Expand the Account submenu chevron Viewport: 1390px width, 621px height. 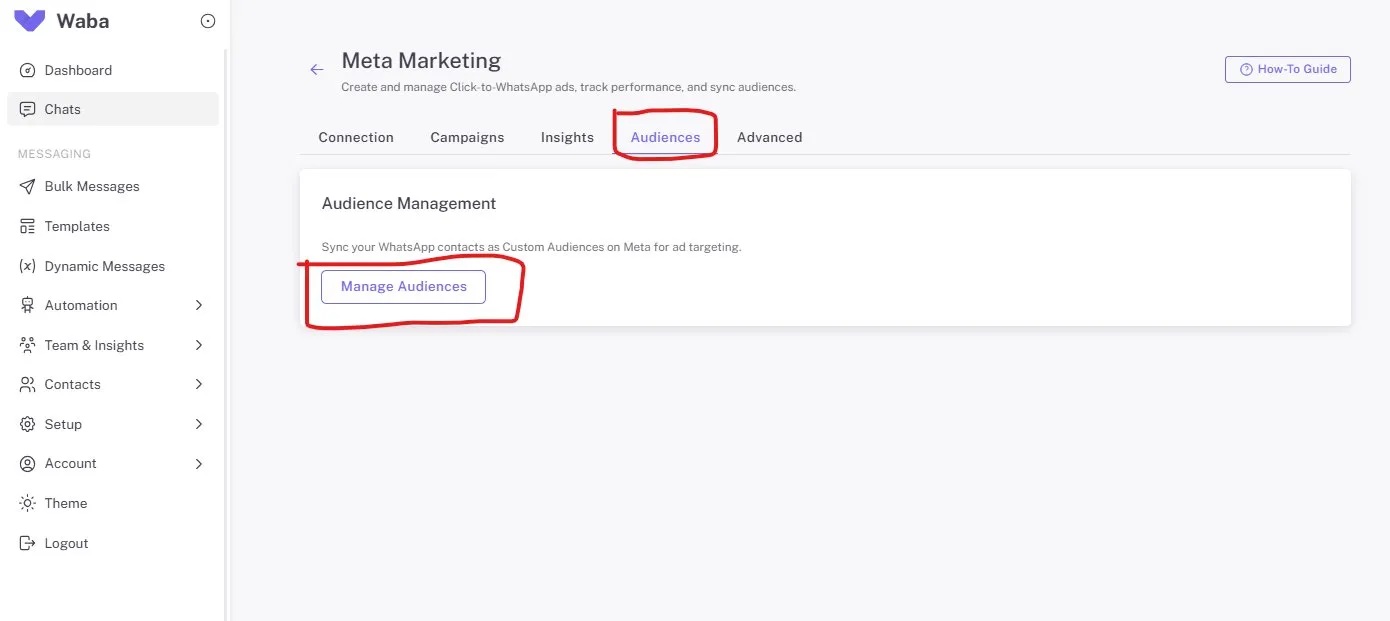point(199,463)
